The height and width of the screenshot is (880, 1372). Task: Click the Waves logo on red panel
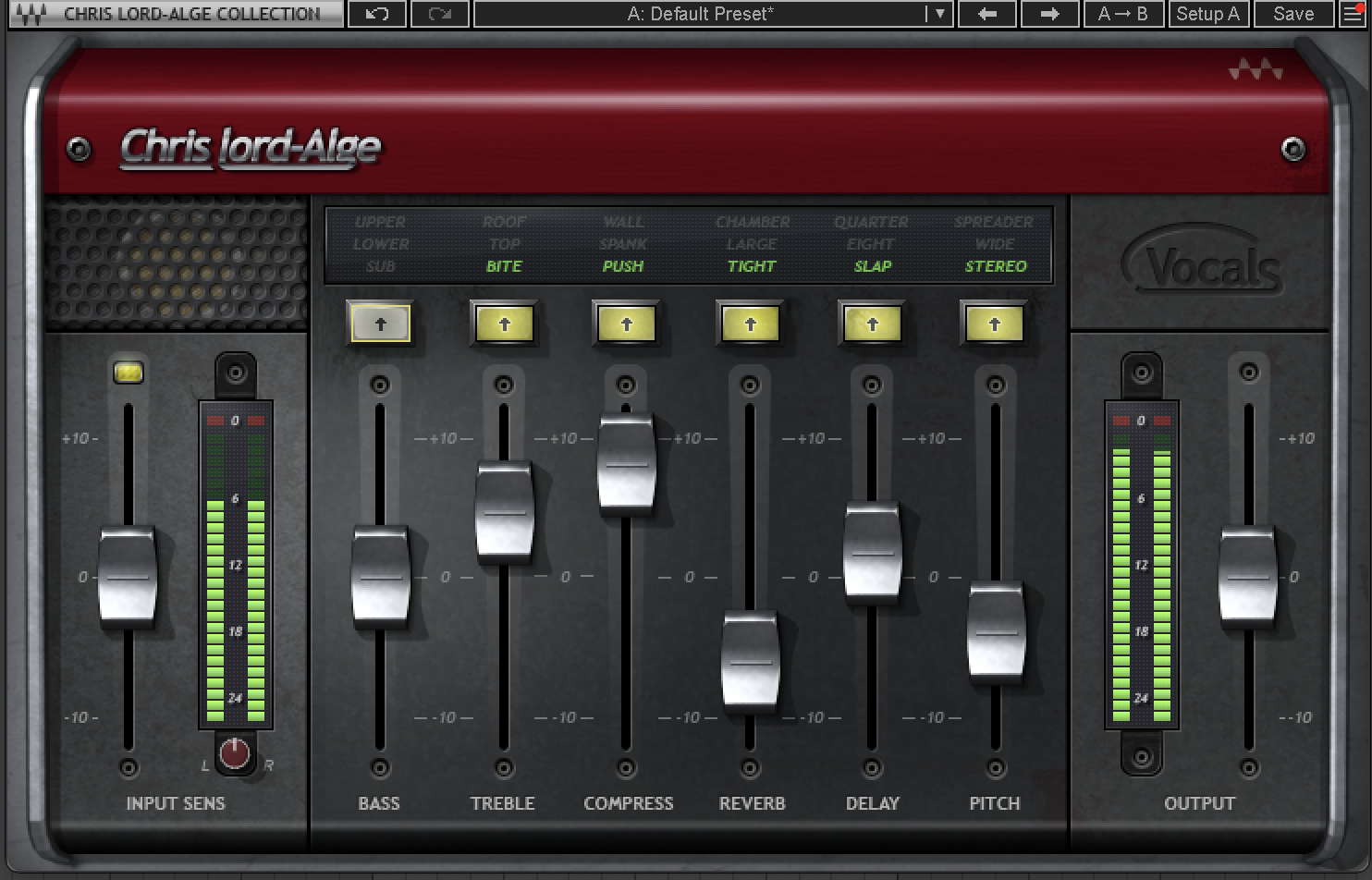tap(1255, 70)
